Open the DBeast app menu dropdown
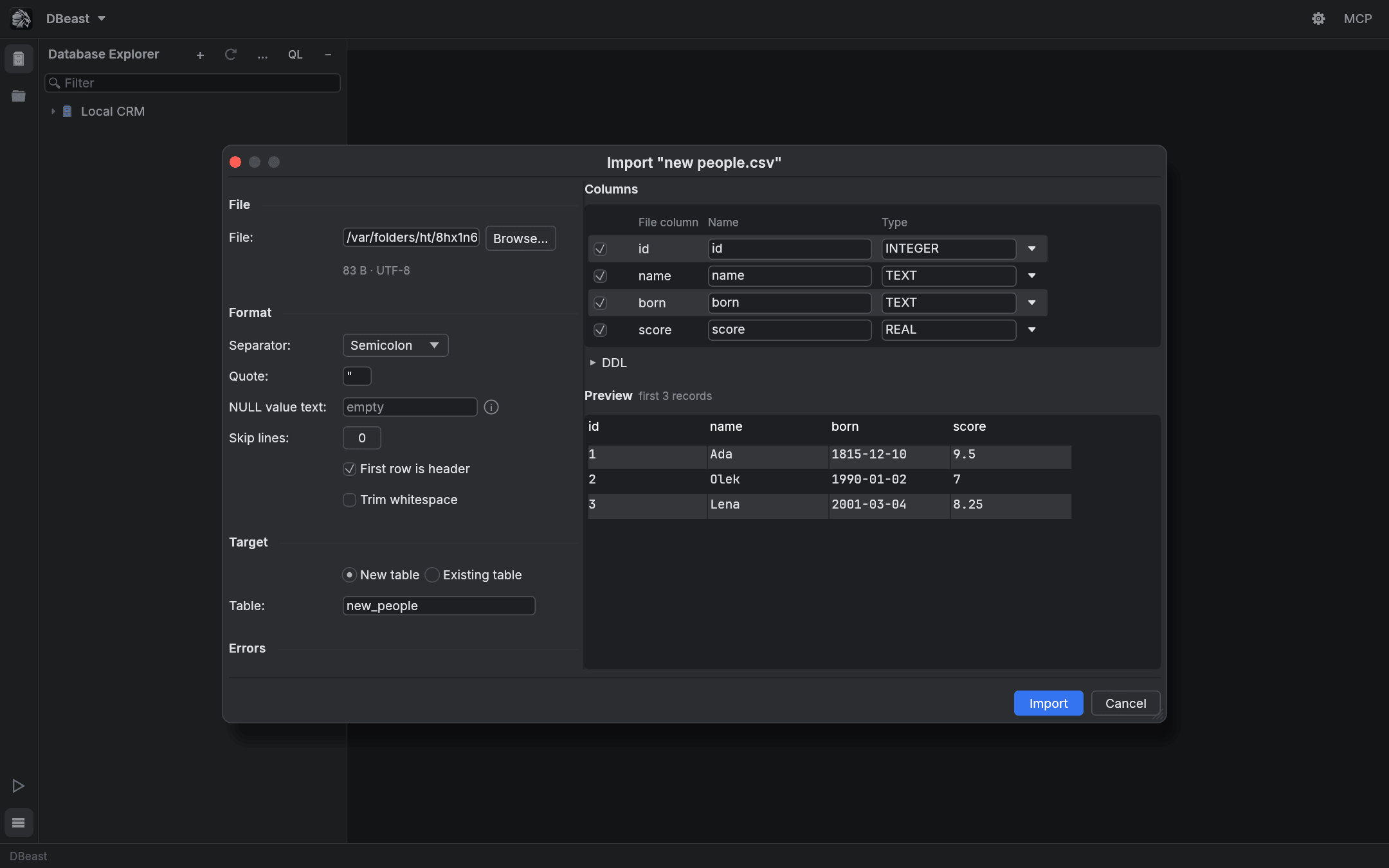Screen dimensions: 1389x868 76,19
